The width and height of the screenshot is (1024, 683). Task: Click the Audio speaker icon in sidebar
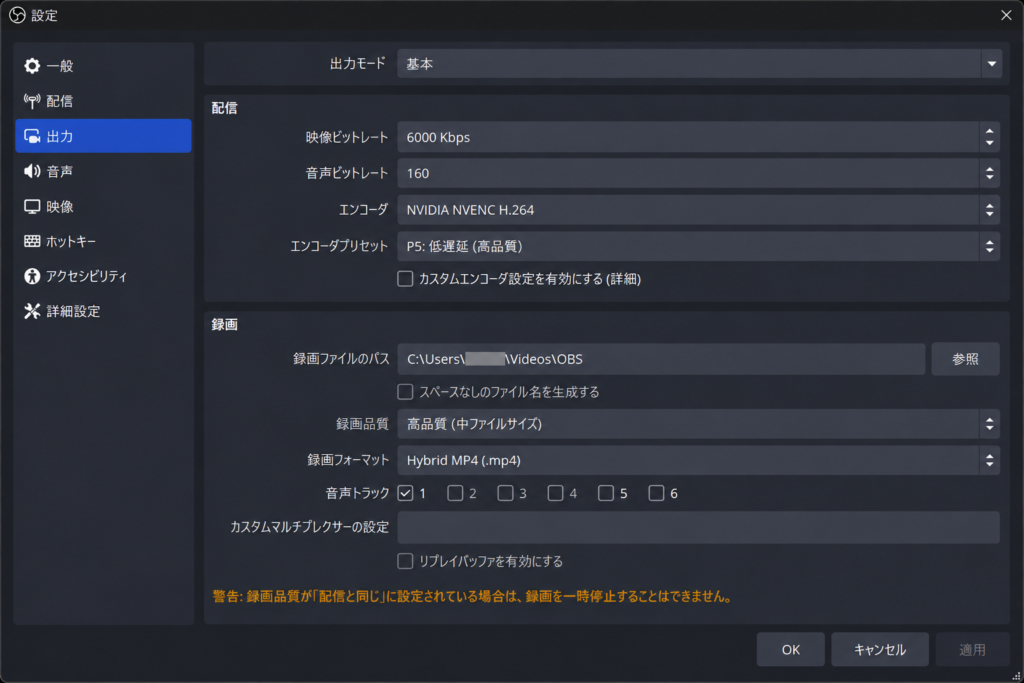(x=32, y=171)
